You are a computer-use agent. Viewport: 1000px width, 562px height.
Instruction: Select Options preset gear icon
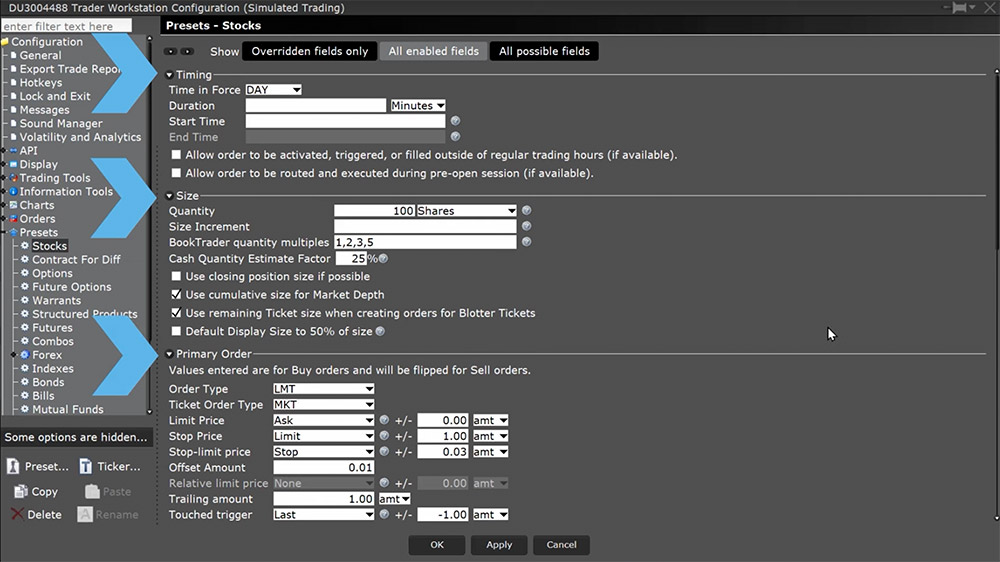(x=25, y=273)
